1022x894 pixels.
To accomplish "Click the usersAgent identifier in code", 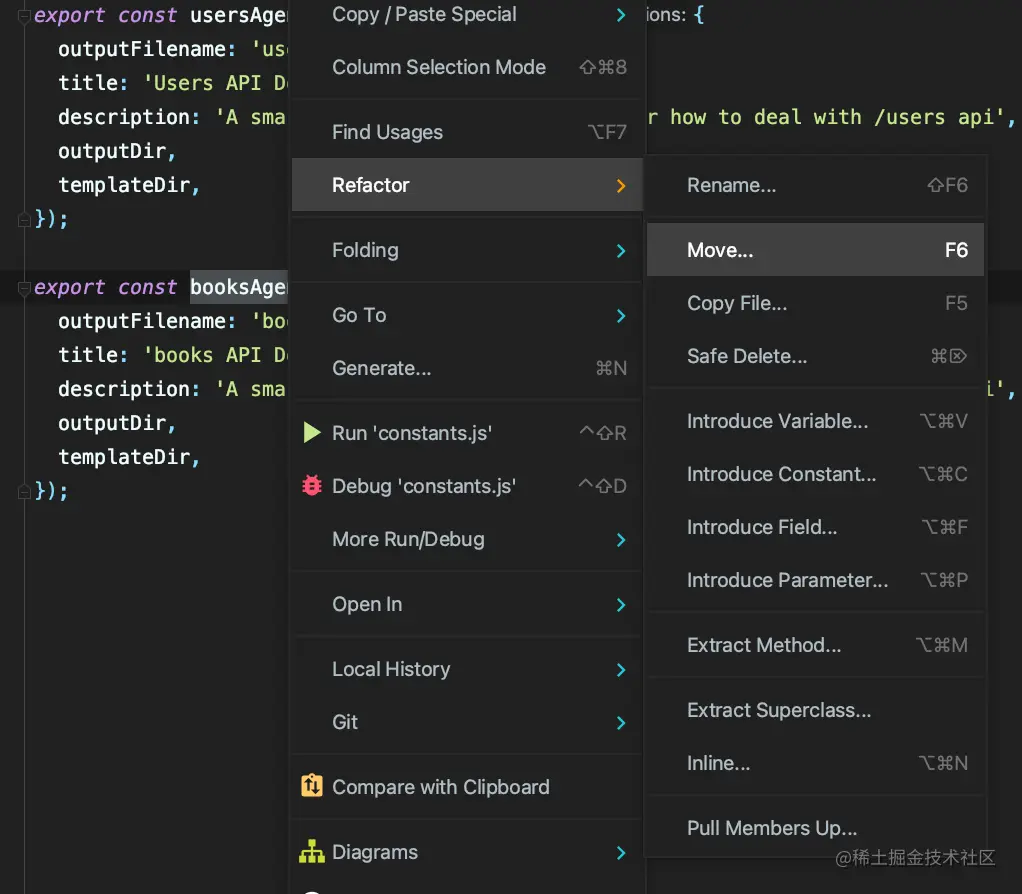I will tap(239, 15).
